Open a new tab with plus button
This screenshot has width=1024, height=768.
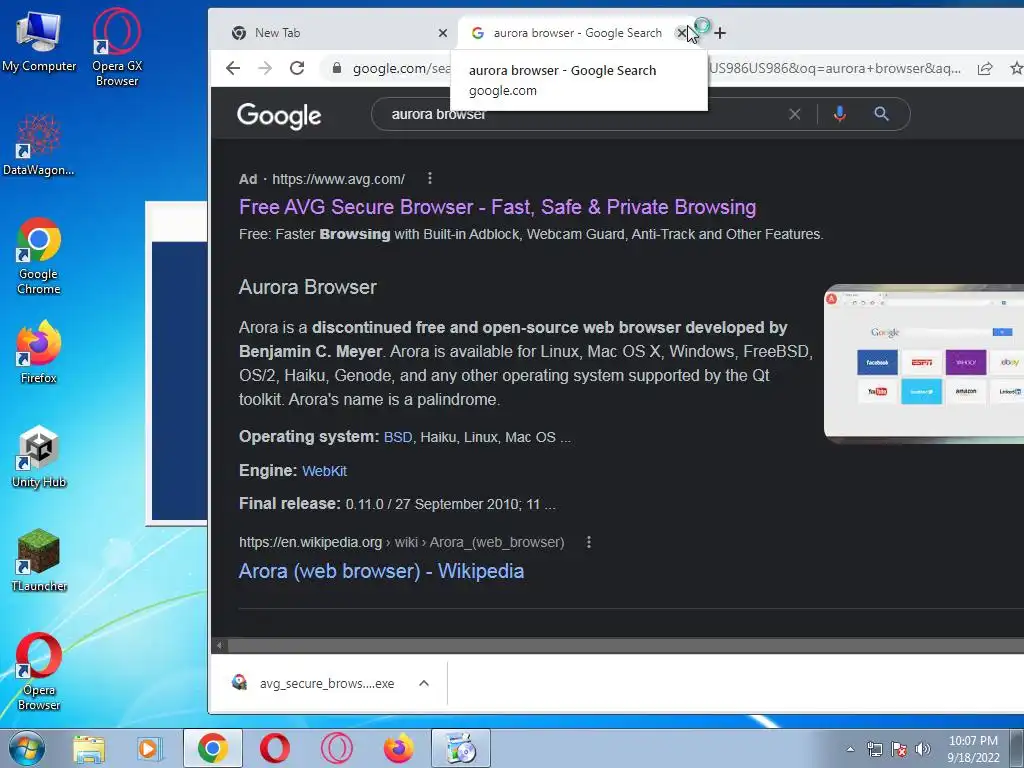(720, 33)
